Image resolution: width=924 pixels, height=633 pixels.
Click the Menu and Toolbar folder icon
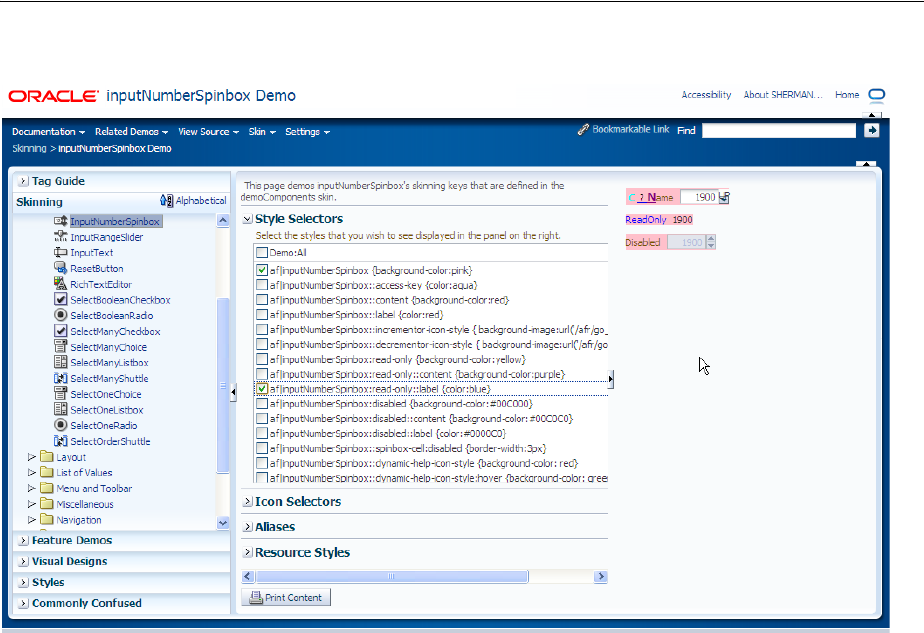pos(47,488)
